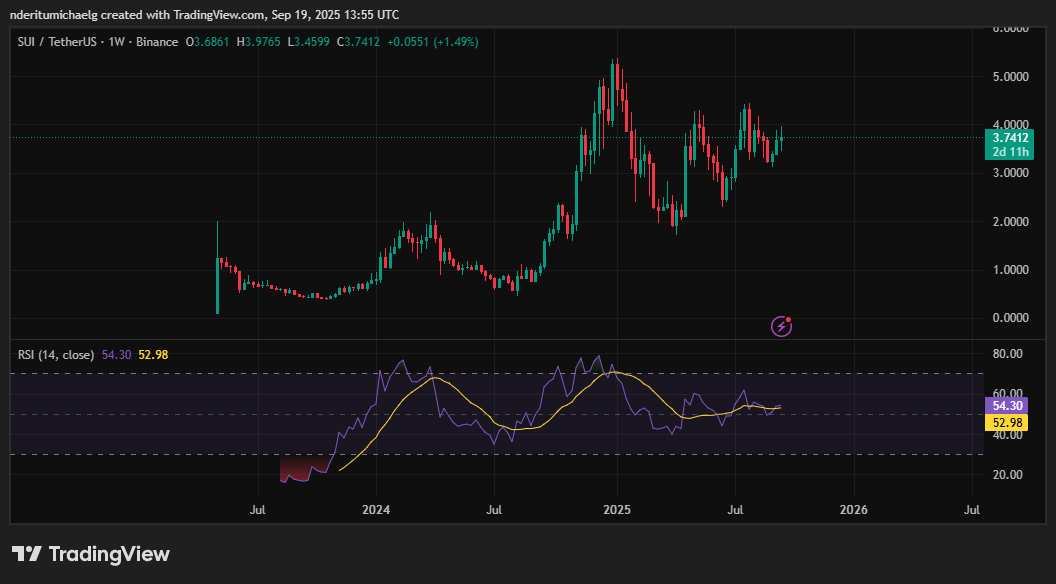This screenshot has width=1056, height=584.
Task: Select the RSI (14, close) indicator legend
Action: [56, 354]
